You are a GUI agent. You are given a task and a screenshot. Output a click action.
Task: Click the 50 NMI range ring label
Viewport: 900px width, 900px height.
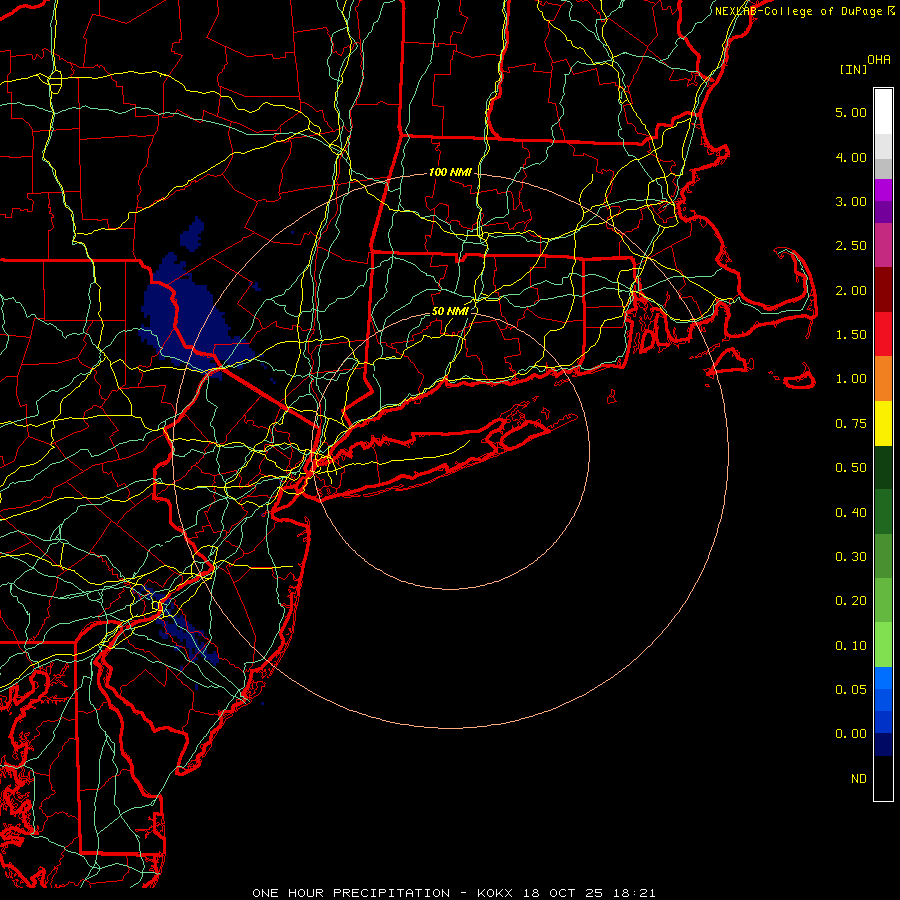(x=450, y=311)
